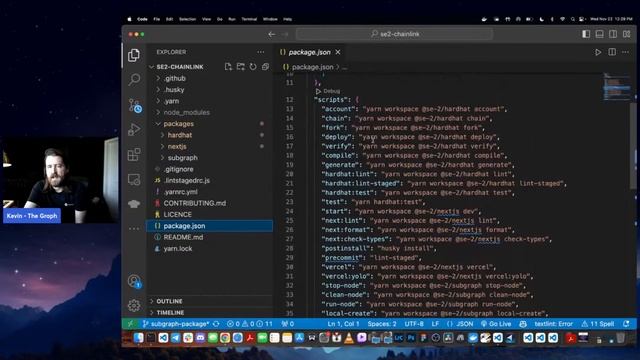Open the File menu in macOS menu bar
This screenshot has width=640, height=360.
coord(156,19)
